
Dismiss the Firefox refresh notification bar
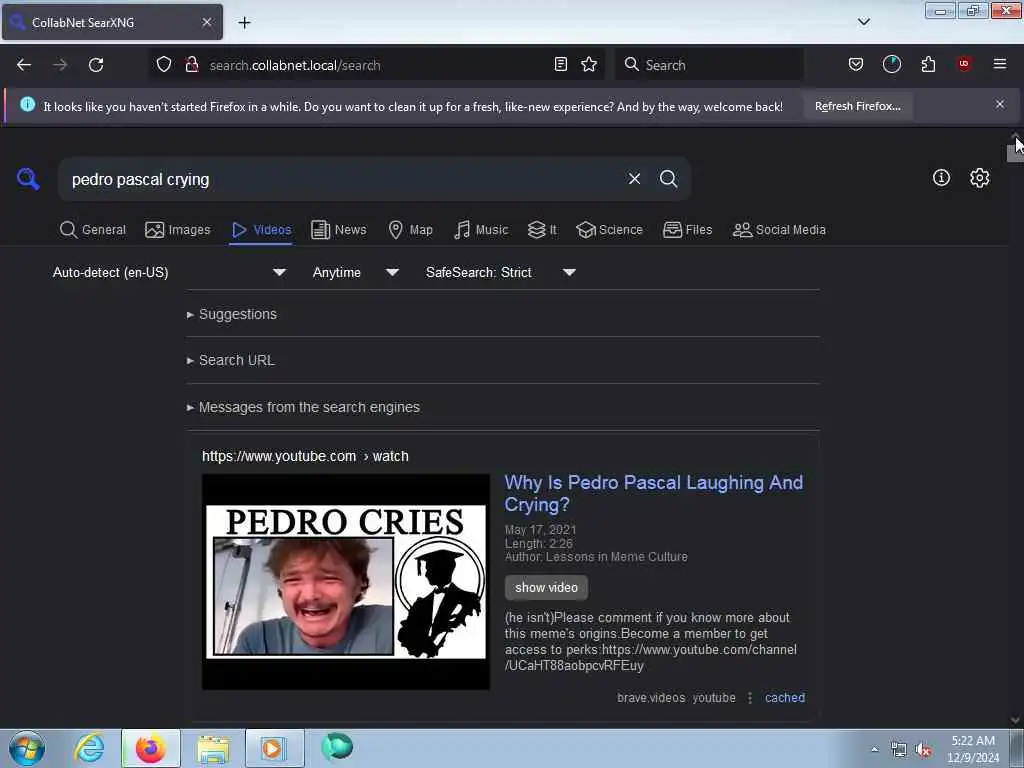pos(1000,104)
